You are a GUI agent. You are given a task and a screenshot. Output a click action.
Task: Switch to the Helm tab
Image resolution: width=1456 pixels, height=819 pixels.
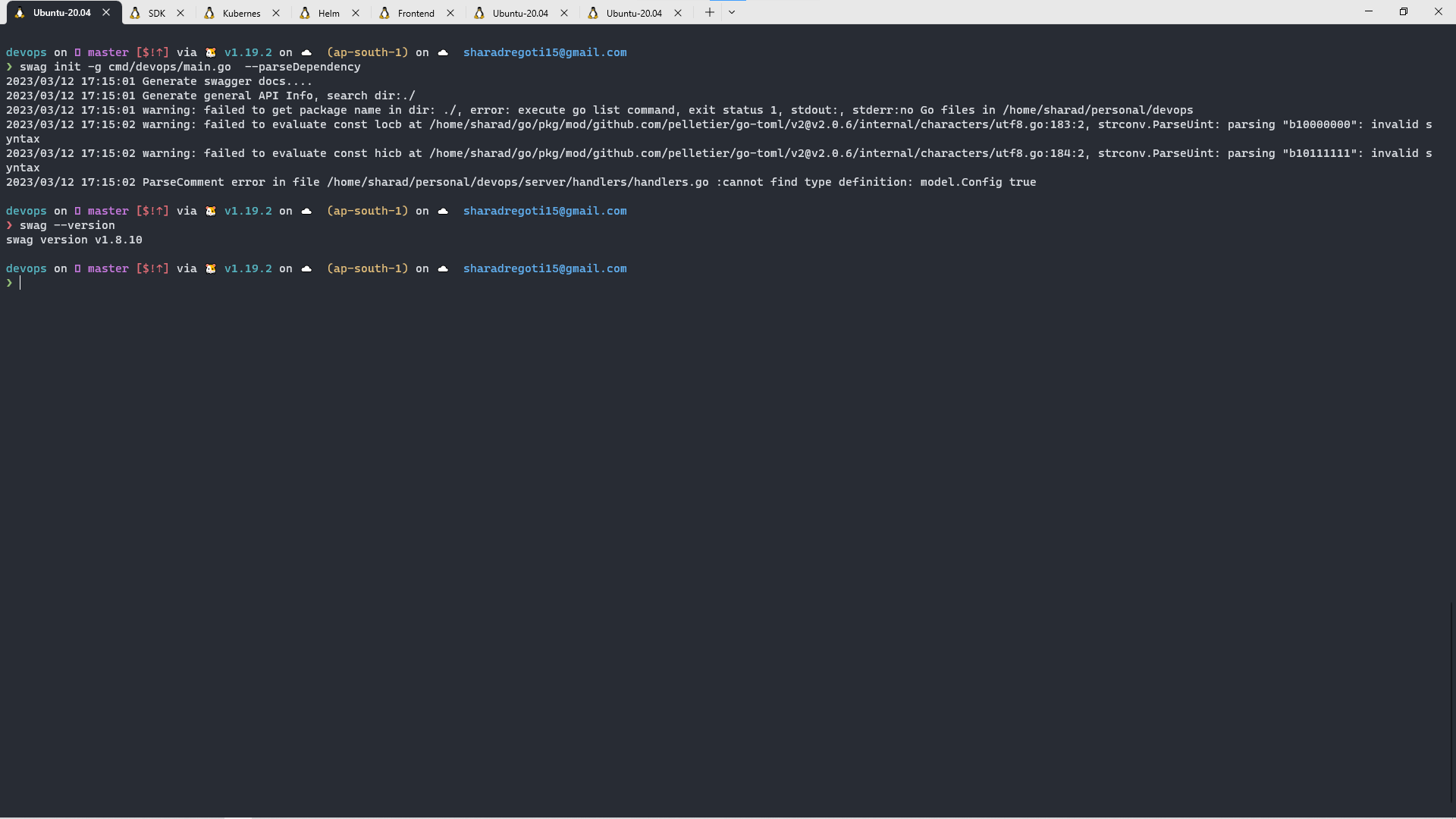[x=328, y=13]
